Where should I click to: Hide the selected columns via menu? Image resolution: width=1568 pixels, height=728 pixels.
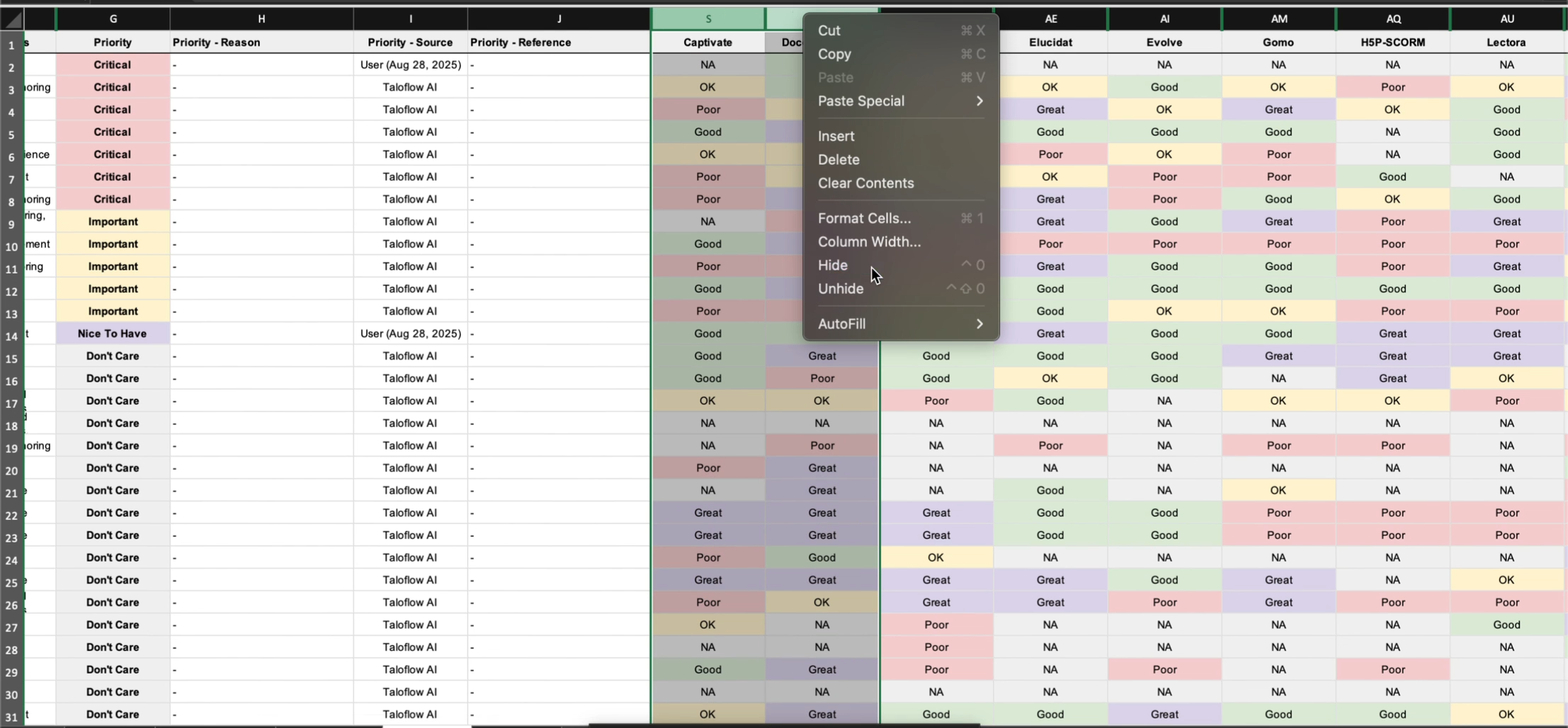point(833,265)
